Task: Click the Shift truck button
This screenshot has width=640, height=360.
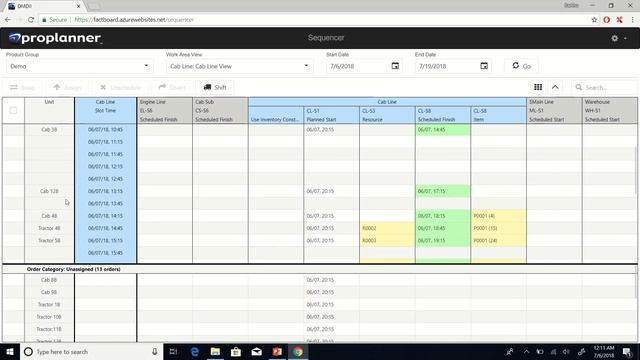Action: 215,87
